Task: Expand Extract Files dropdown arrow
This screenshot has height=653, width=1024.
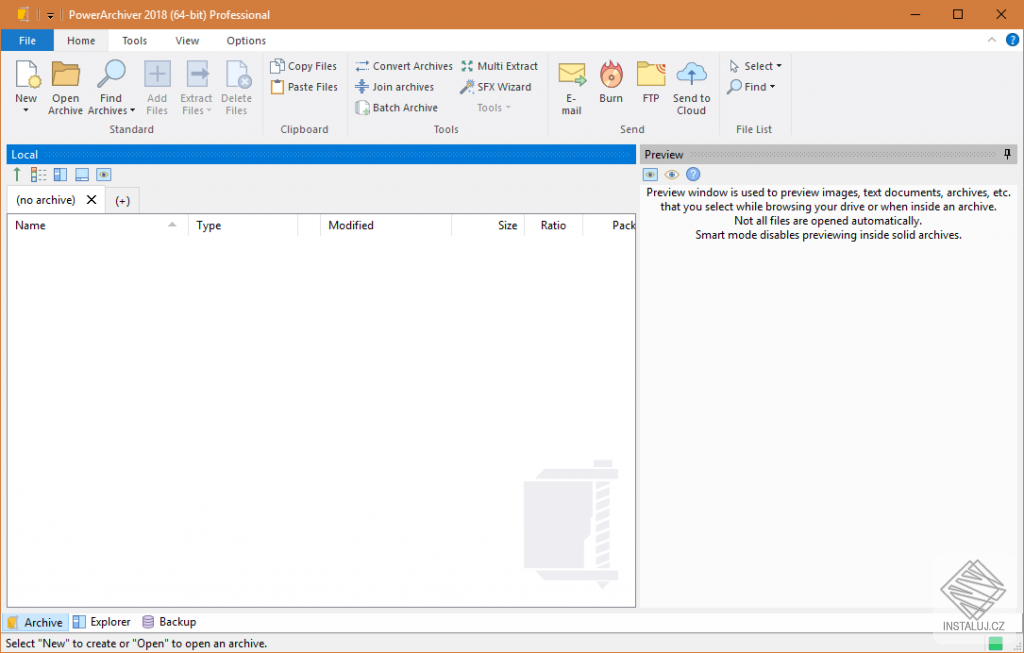Action: tap(209, 110)
